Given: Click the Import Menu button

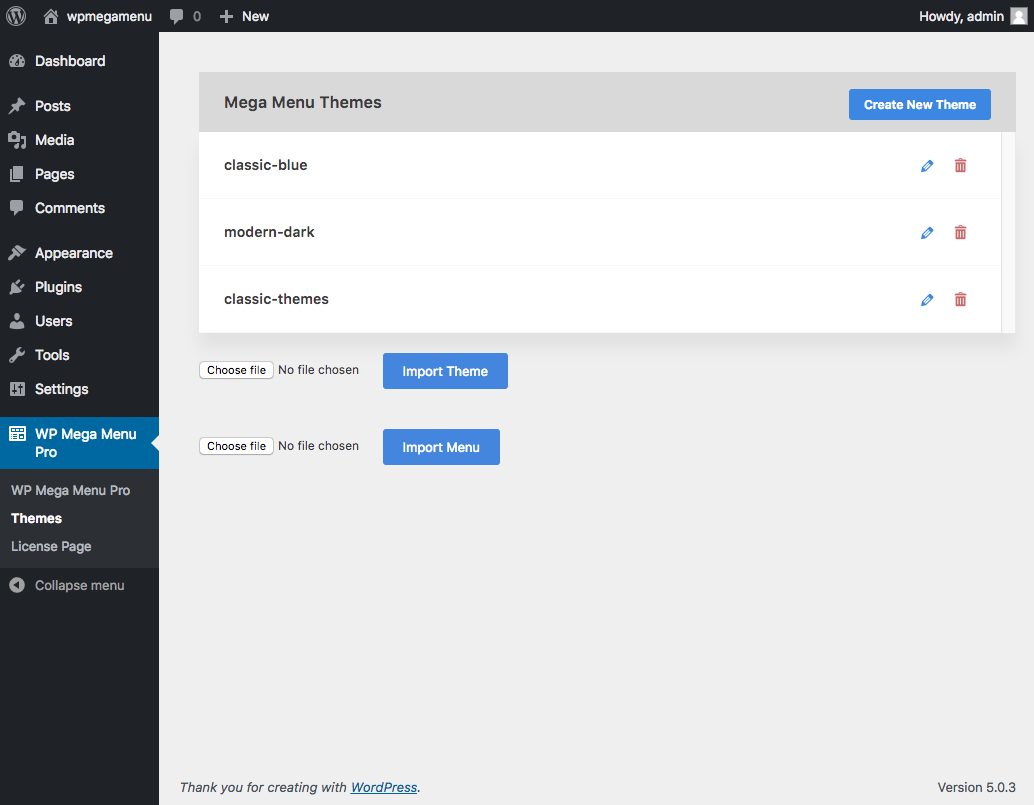Looking at the screenshot, I should (x=441, y=447).
